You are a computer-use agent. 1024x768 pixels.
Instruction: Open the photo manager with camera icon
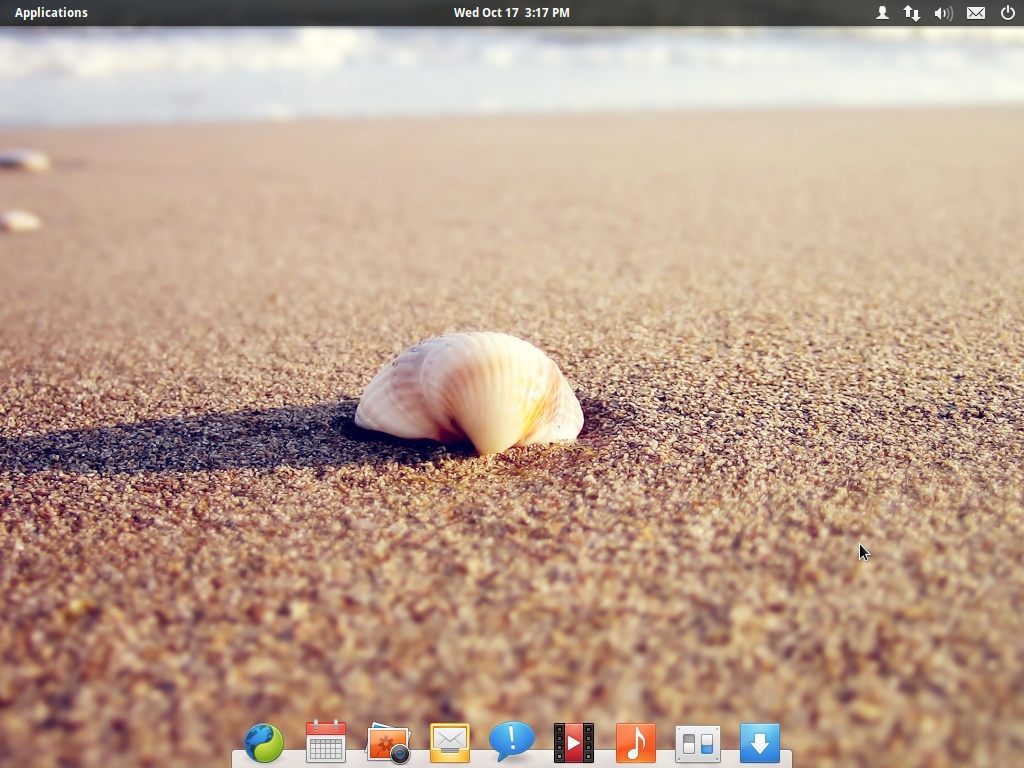tap(388, 743)
